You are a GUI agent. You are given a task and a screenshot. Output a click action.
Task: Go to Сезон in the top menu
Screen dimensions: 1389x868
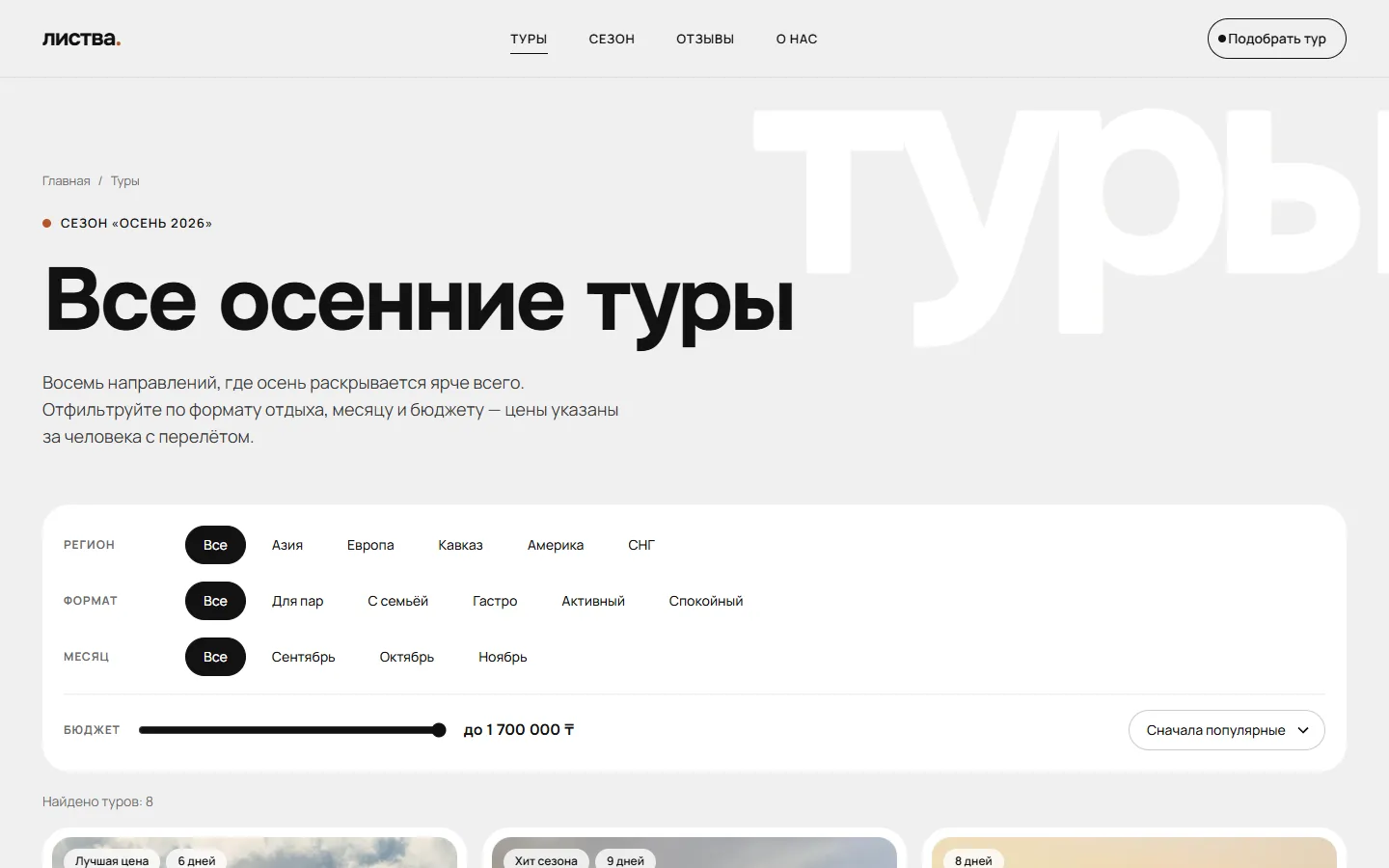coord(612,39)
